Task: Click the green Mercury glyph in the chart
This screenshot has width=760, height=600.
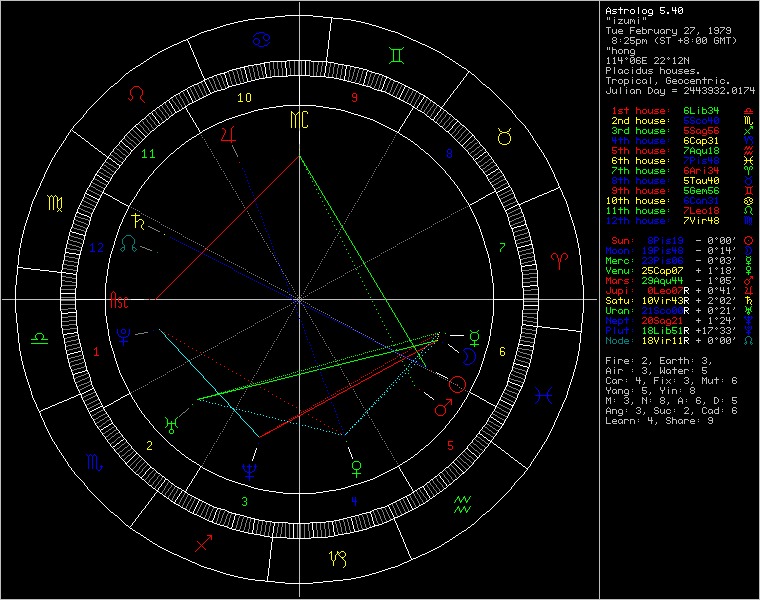Action: tap(475, 338)
